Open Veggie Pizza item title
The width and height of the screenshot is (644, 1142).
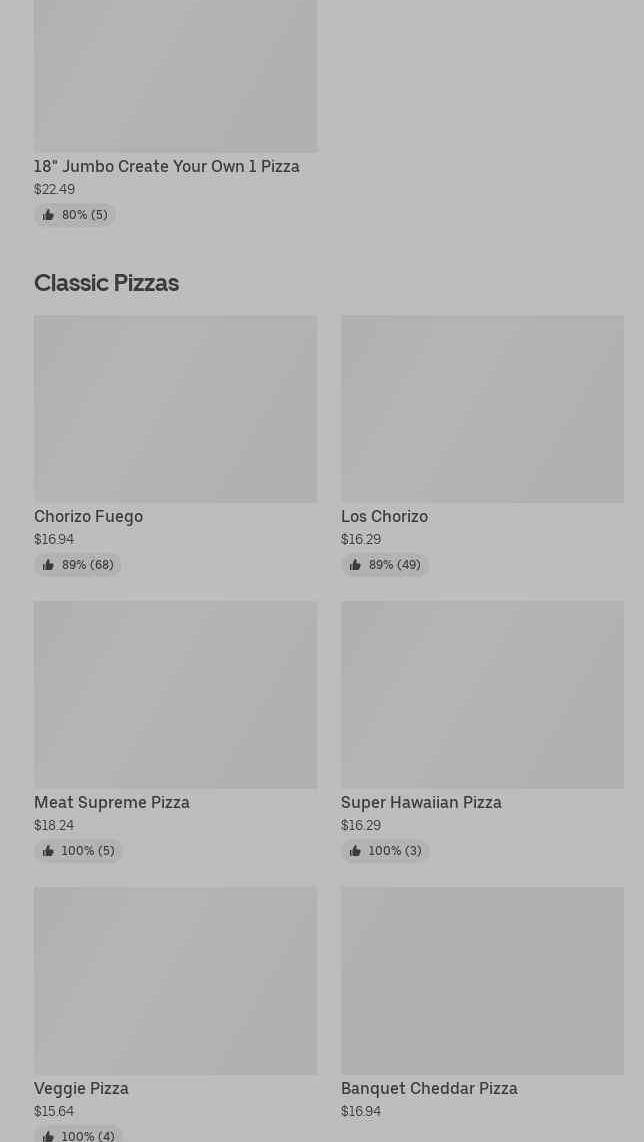pyautogui.click(x=81, y=1088)
